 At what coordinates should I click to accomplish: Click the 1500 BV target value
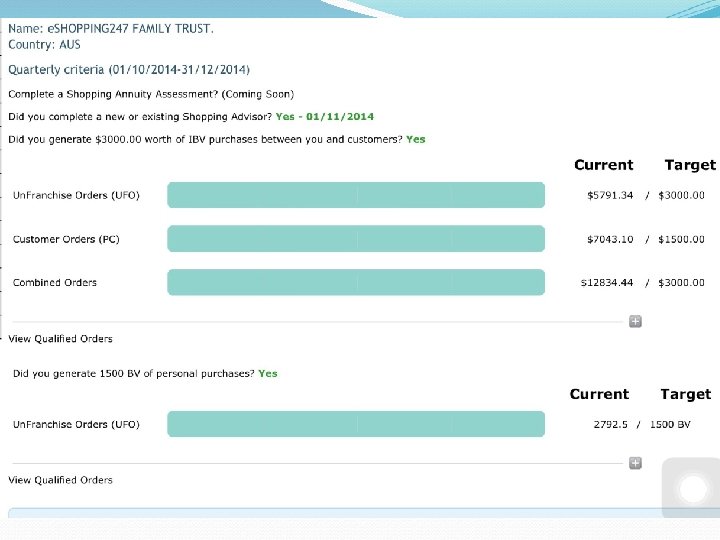tap(670, 424)
